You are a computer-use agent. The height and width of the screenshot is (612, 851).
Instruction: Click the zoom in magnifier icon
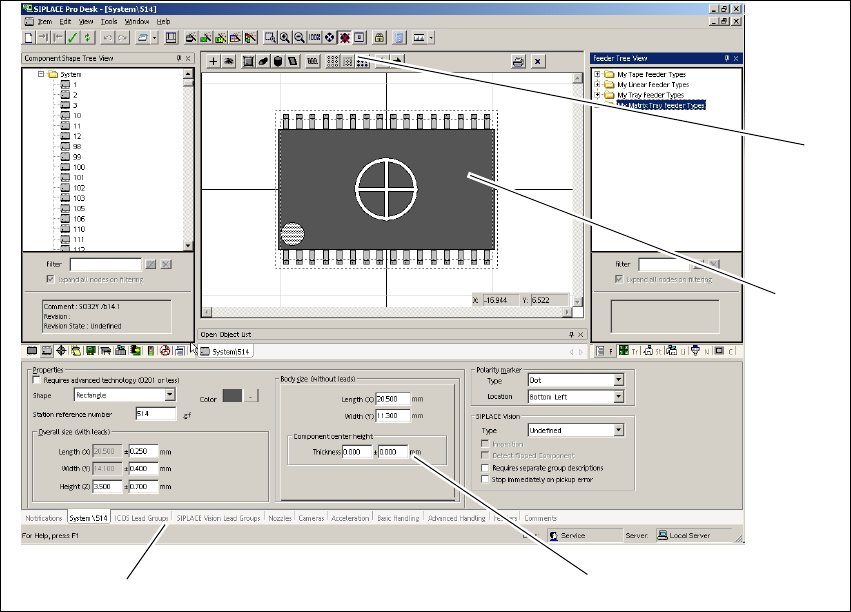tap(285, 38)
